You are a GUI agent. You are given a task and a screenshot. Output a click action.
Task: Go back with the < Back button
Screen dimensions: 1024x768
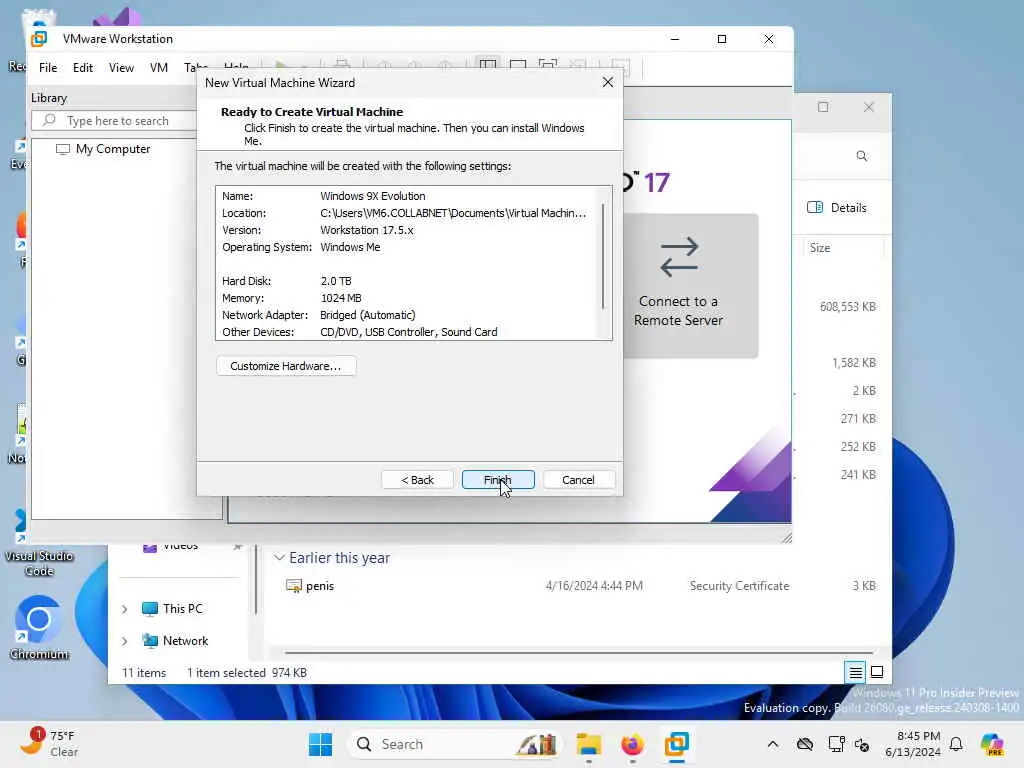[417, 480]
